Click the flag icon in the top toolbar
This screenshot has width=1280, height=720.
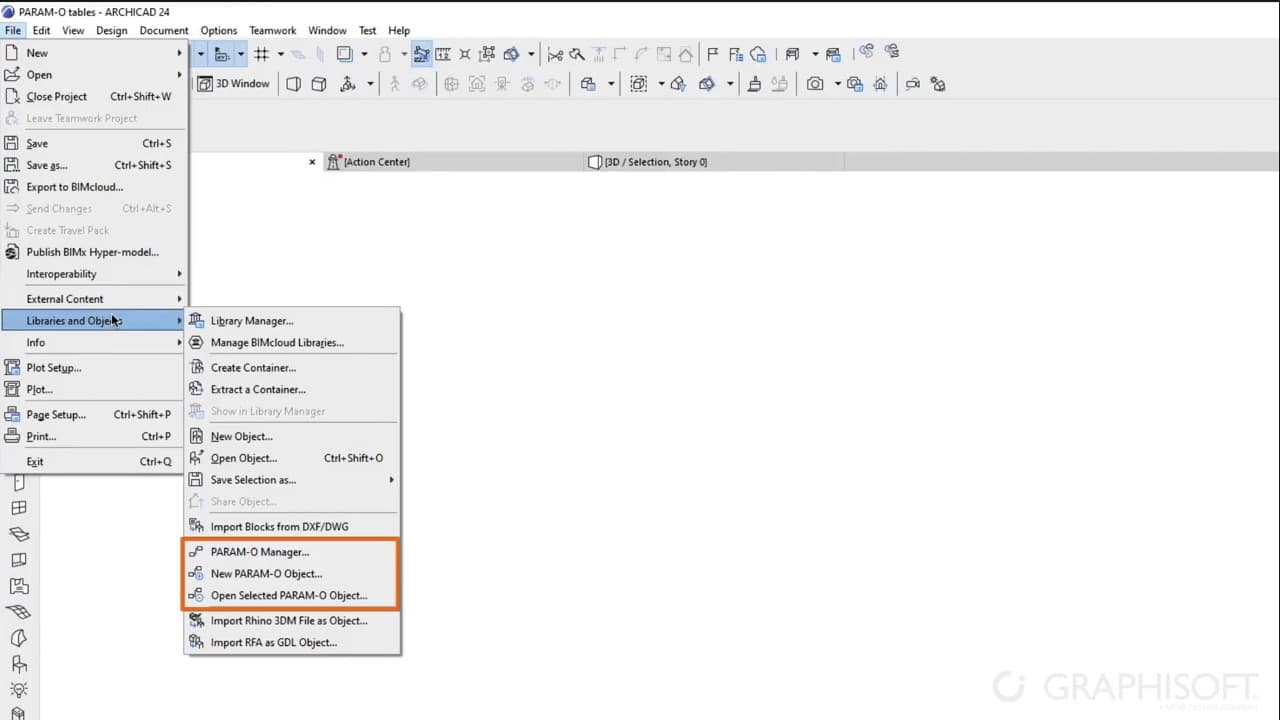coord(712,54)
